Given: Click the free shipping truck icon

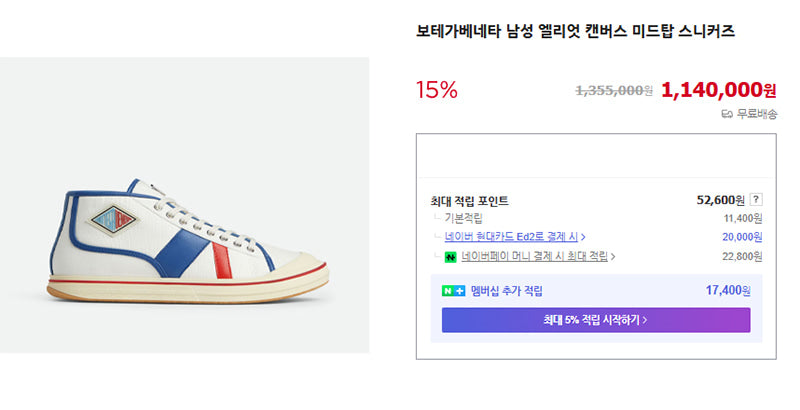Looking at the screenshot, I should click(x=727, y=114).
